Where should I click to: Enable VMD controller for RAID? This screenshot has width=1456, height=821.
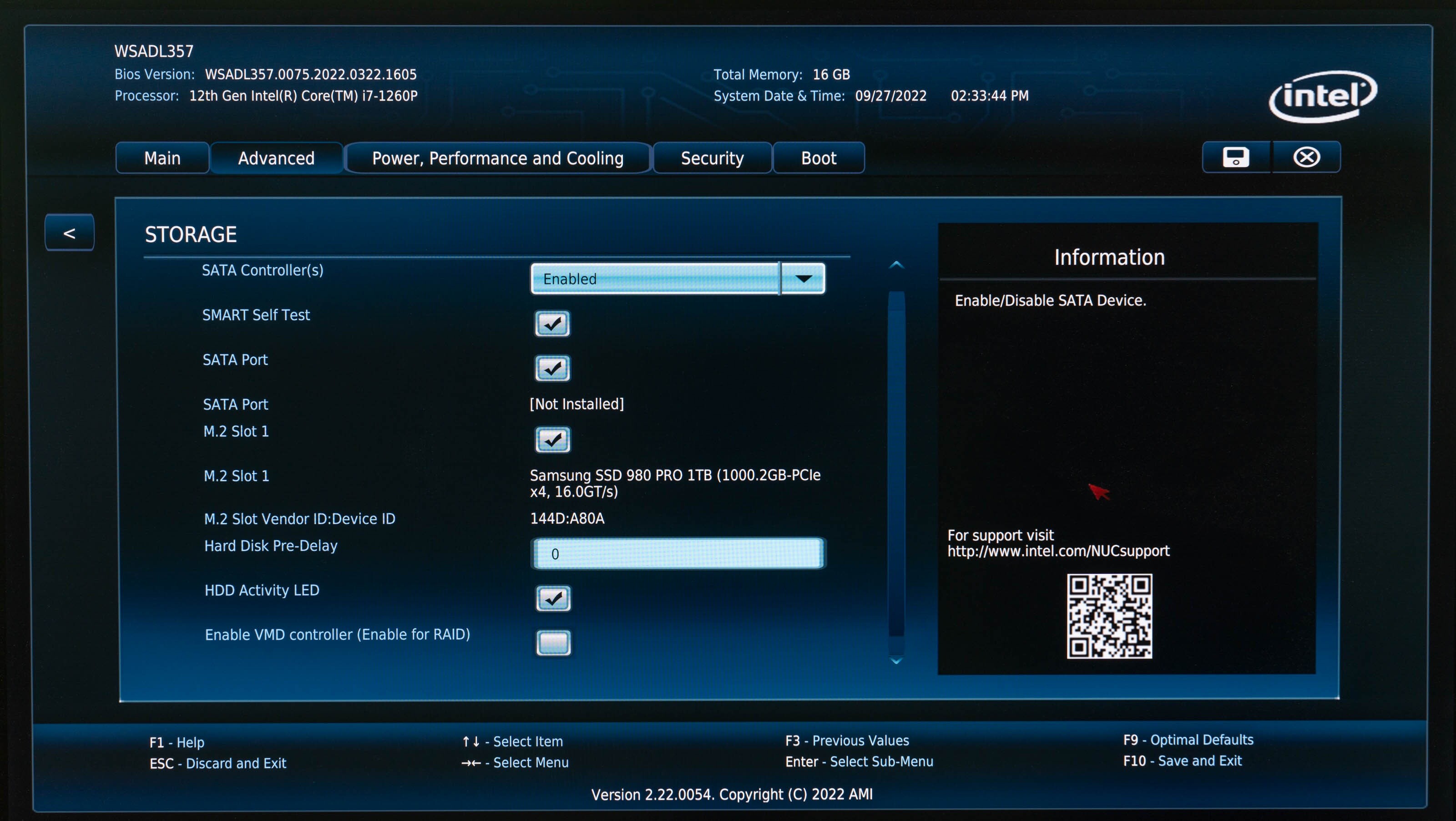[553, 643]
